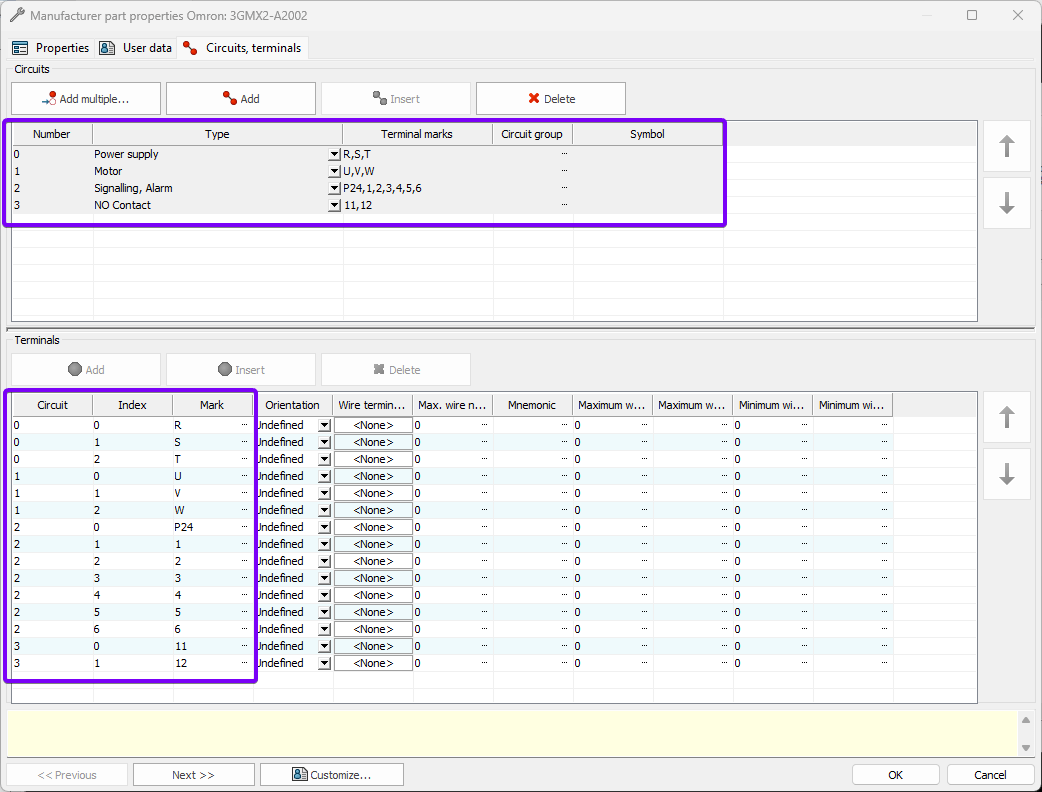Move selected circuit down using the arrow icon
This screenshot has height=792, width=1042.
(x=1006, y=203)
